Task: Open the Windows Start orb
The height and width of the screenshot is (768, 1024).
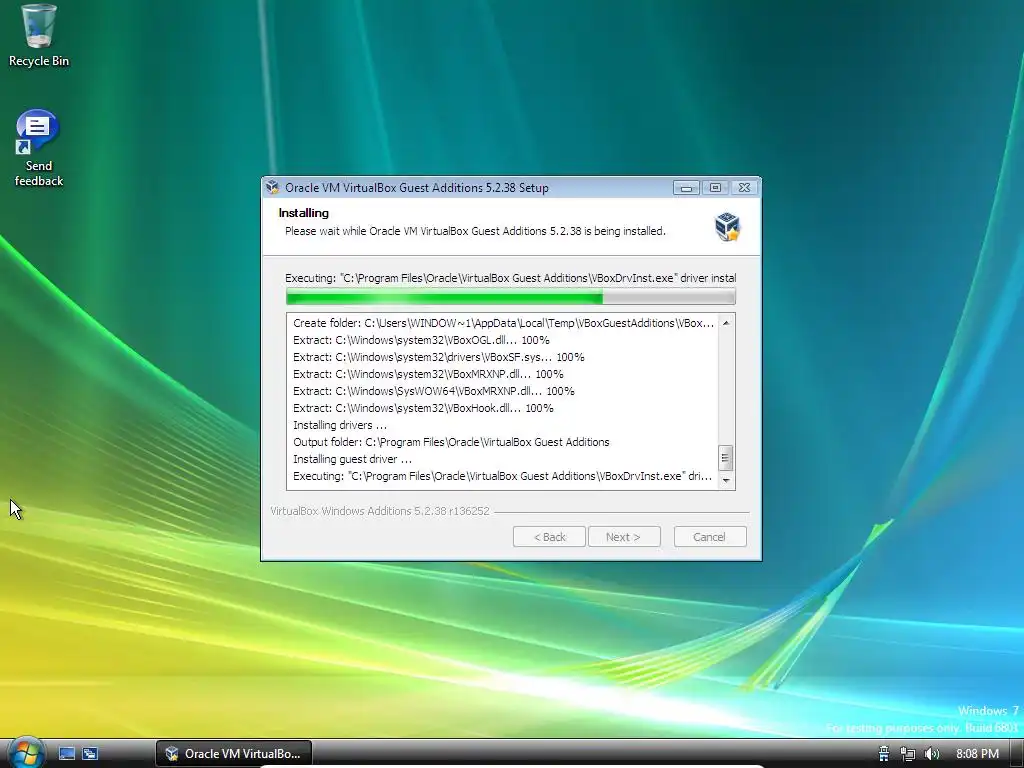Action: (x=26, y=753)
